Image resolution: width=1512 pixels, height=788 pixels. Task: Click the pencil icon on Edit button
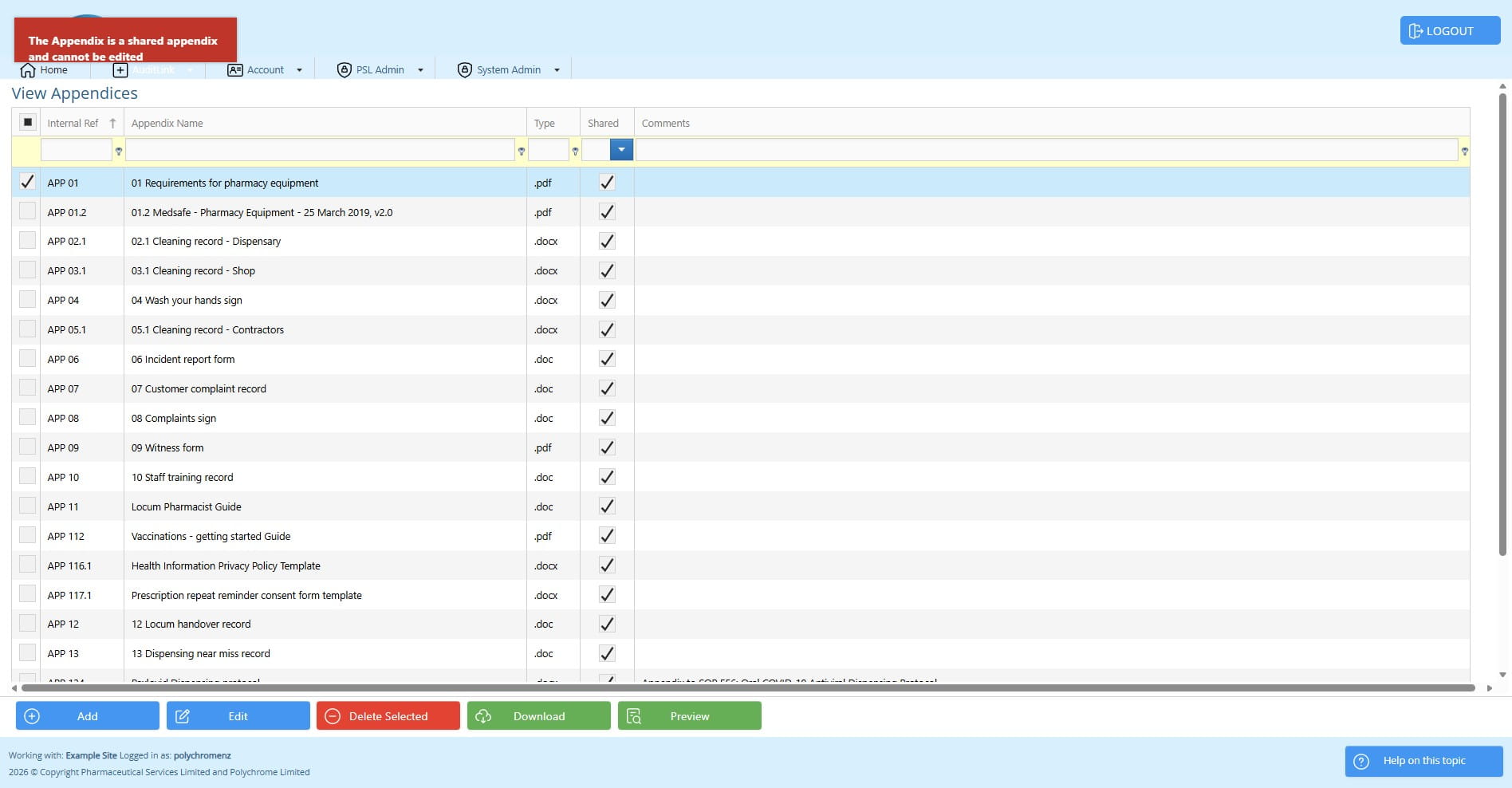pyautogui.click(x=183, y=716)
